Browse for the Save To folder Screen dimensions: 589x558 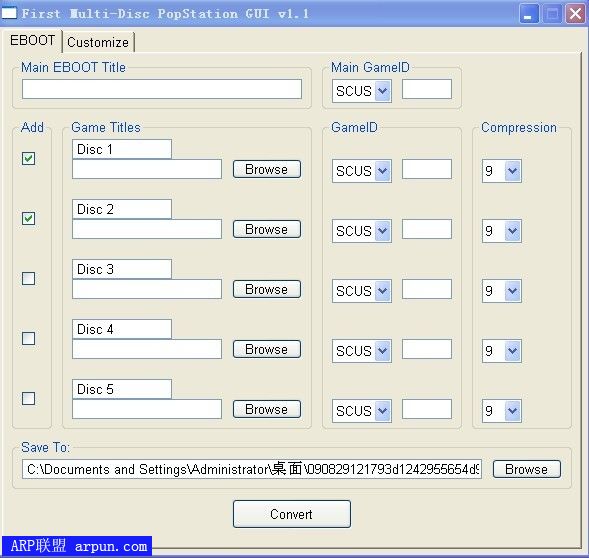click(527, 469)
